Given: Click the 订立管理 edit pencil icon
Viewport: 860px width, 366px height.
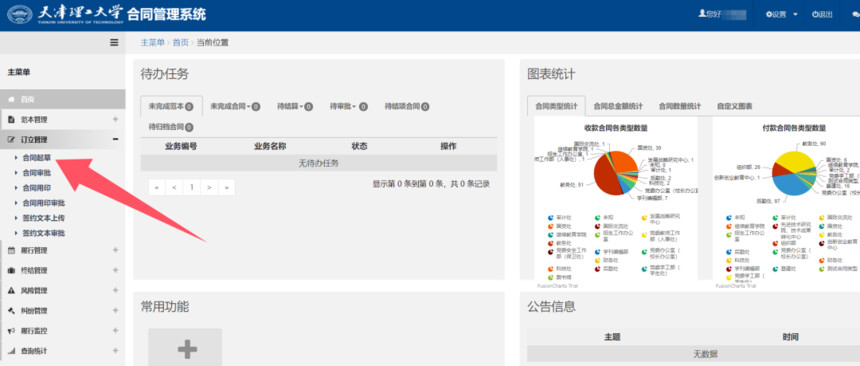Looking at the screenshot, I should coord(10,140).
